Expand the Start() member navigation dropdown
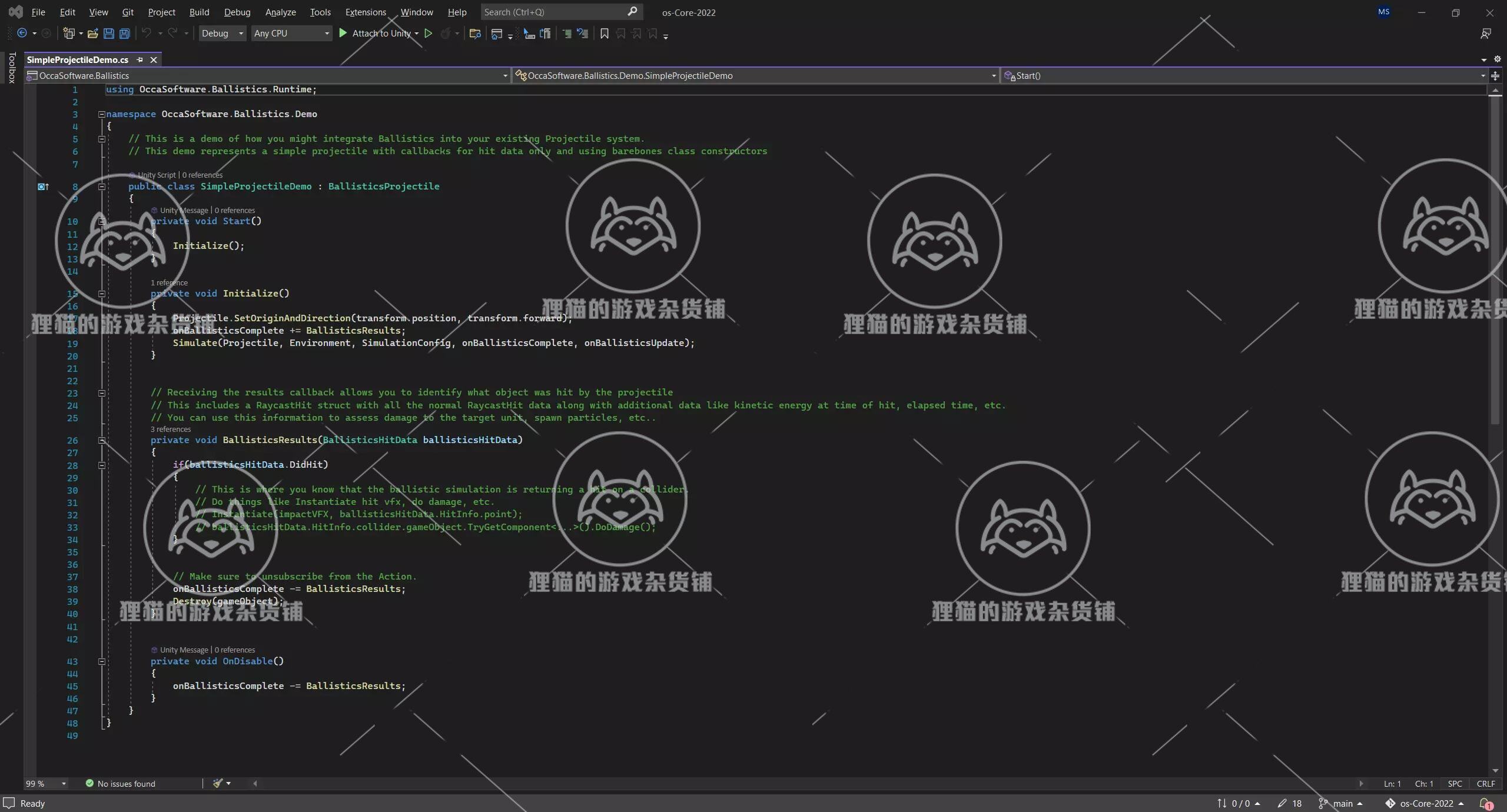The width and height of the screenshot is (1507, 812). click(x=1482, y=76)
